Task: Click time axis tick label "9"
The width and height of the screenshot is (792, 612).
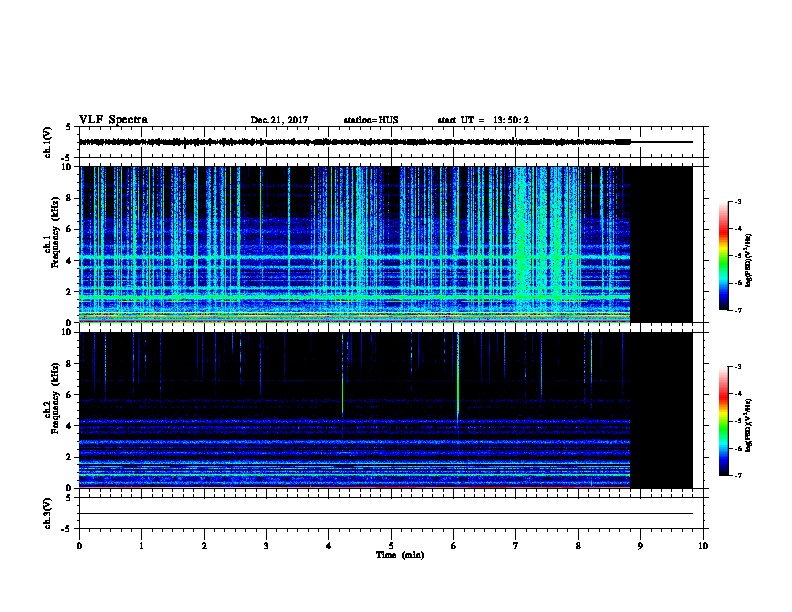Action: [x=640, y=546]
